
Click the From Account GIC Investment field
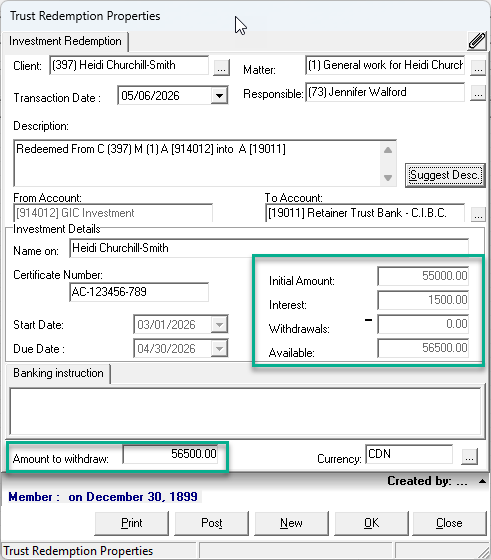click(x=113, y=213)
